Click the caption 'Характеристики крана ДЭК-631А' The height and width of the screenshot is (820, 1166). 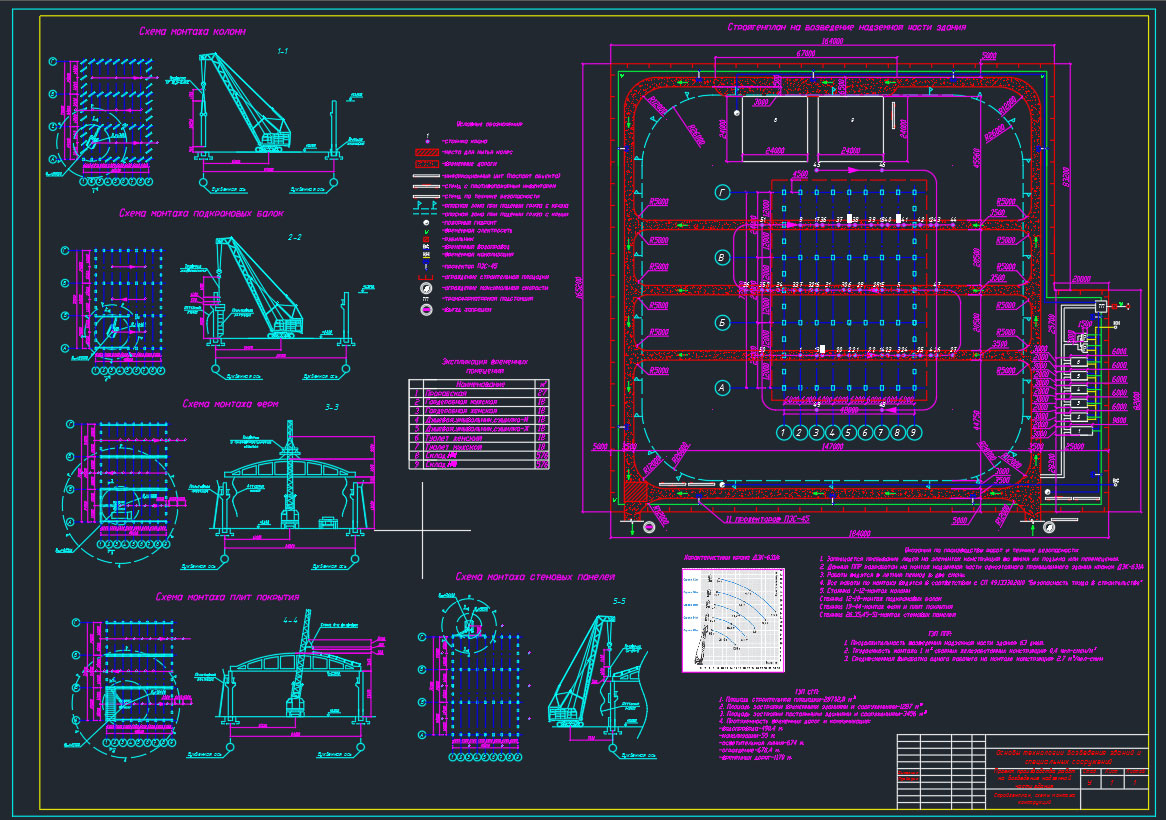731,557
